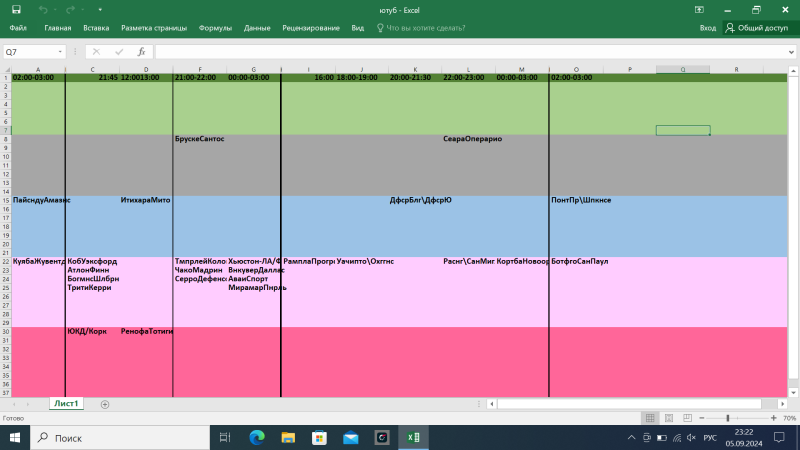The width and height of the screenshot is (800, 450).
Task: Open Task View on the taskbar
Action: [224, 438]
